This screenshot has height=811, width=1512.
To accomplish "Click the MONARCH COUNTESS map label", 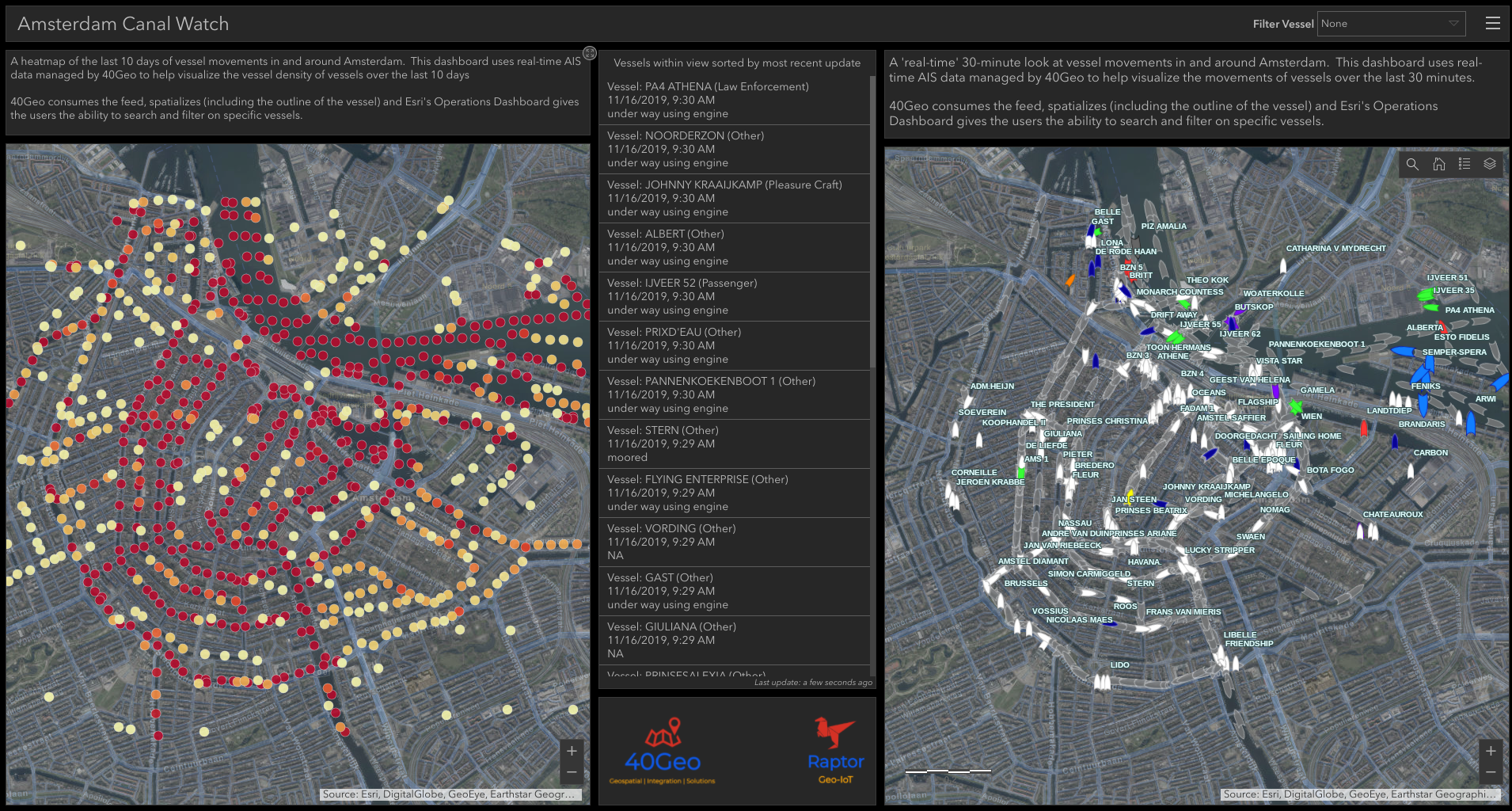I will (1180, 292).
